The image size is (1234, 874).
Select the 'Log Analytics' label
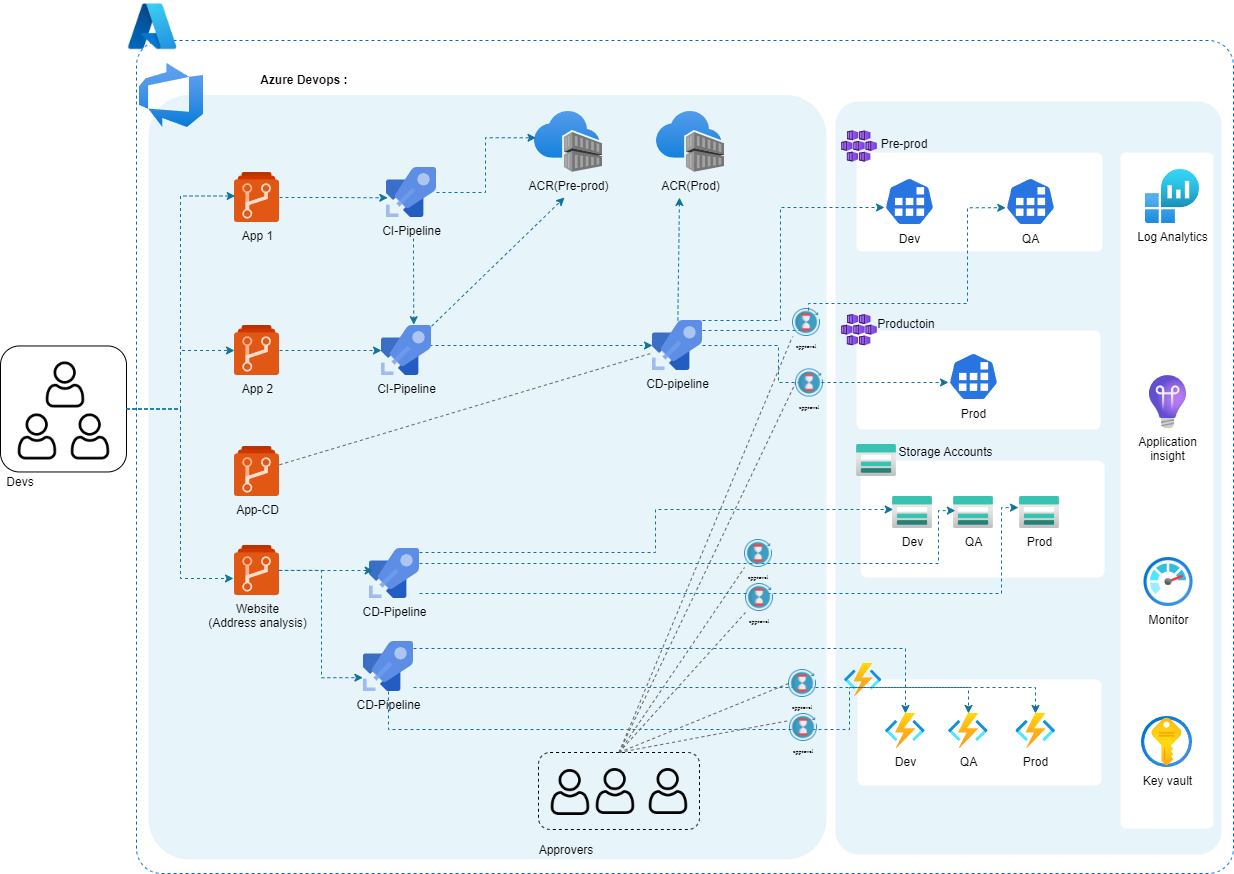1172,237
